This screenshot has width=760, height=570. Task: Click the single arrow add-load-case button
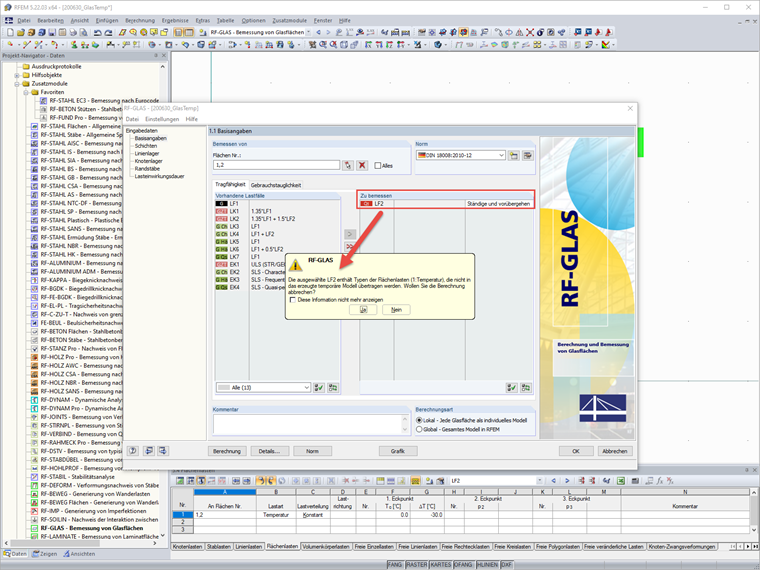350,234
